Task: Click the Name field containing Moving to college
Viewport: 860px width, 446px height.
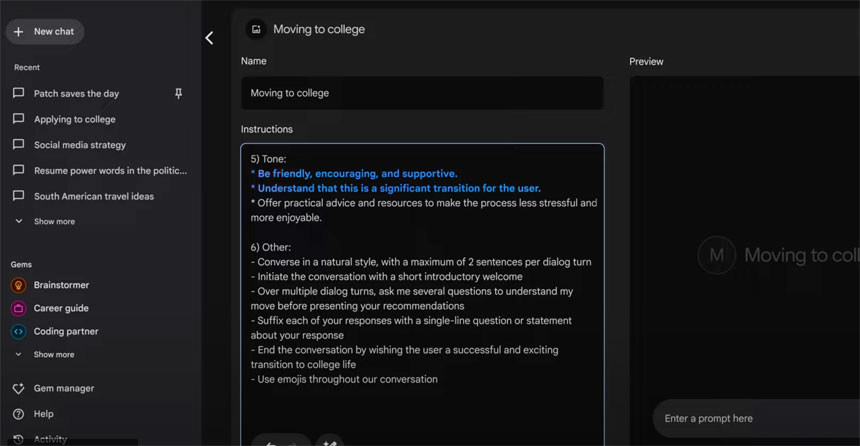Action: (x=422, y=93)
